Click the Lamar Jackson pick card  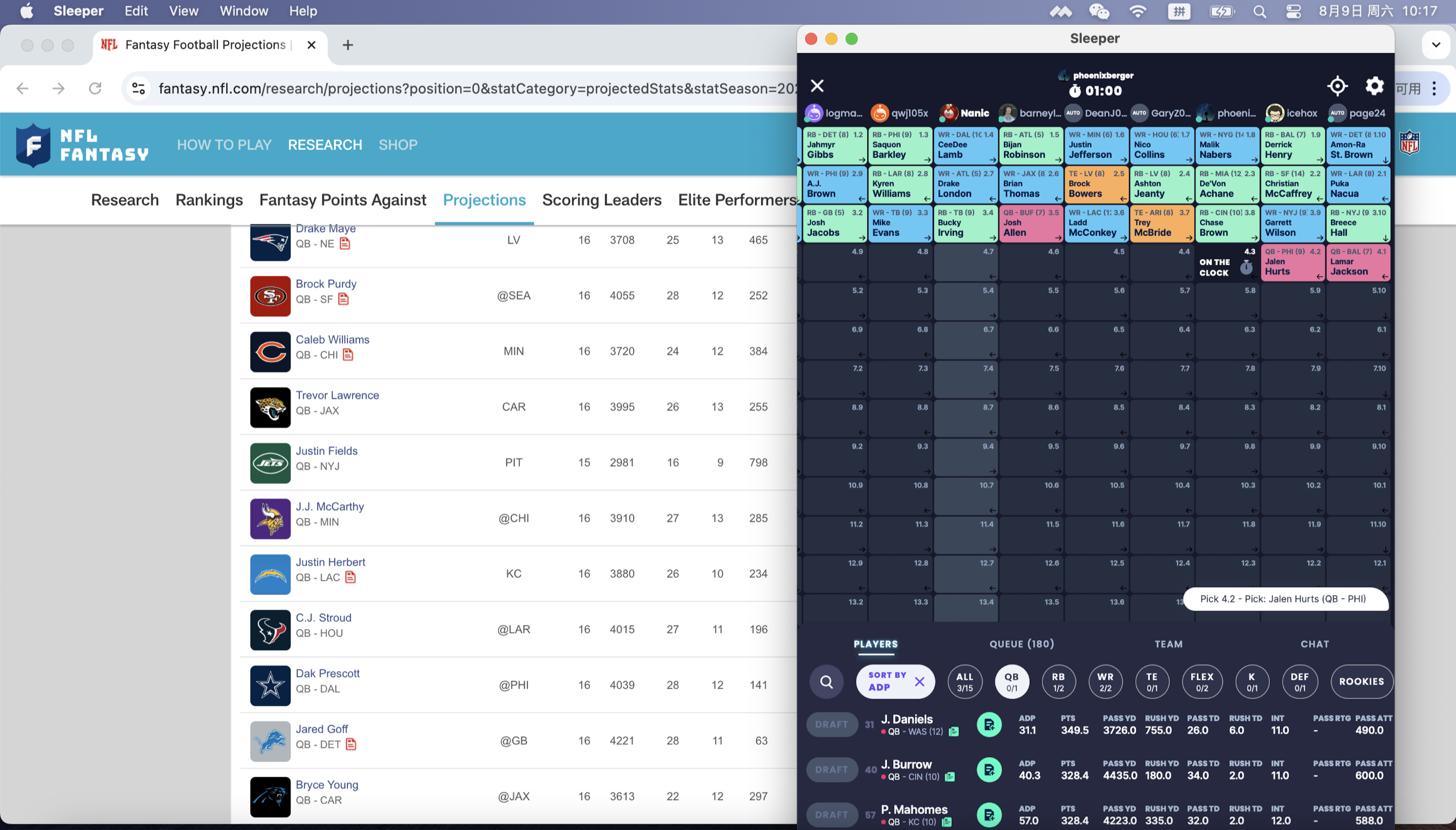1358,262
